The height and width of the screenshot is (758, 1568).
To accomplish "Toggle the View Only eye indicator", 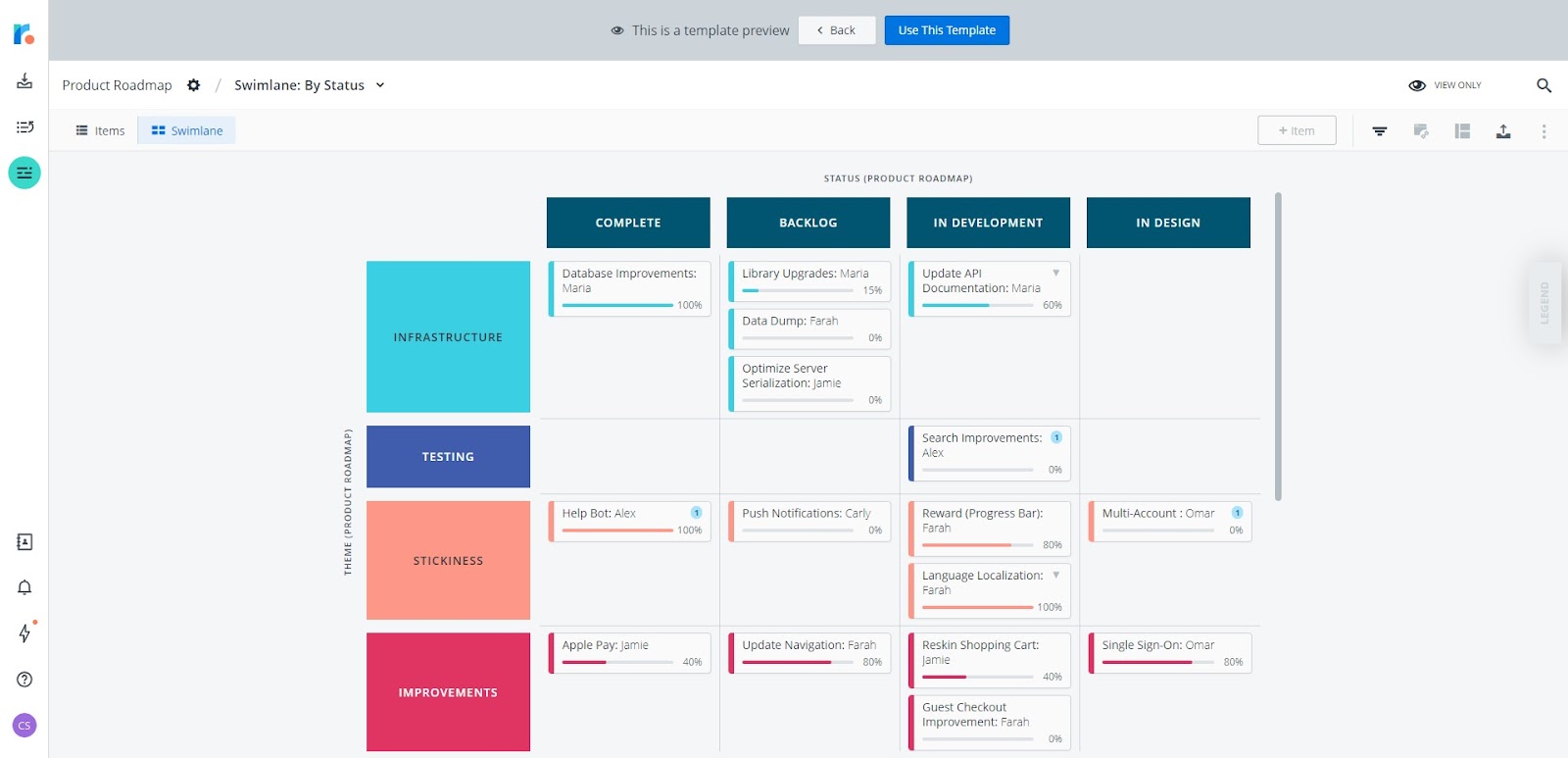I will point(1416,85).
